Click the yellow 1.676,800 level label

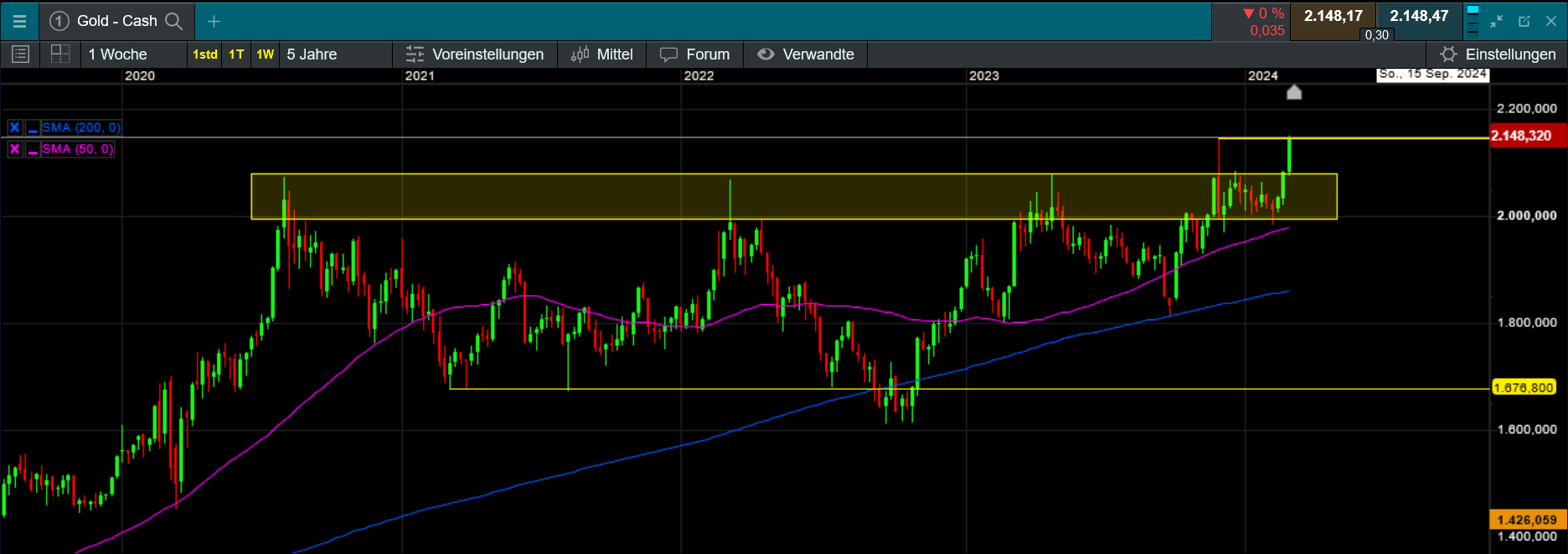[x=1524, y=388]
